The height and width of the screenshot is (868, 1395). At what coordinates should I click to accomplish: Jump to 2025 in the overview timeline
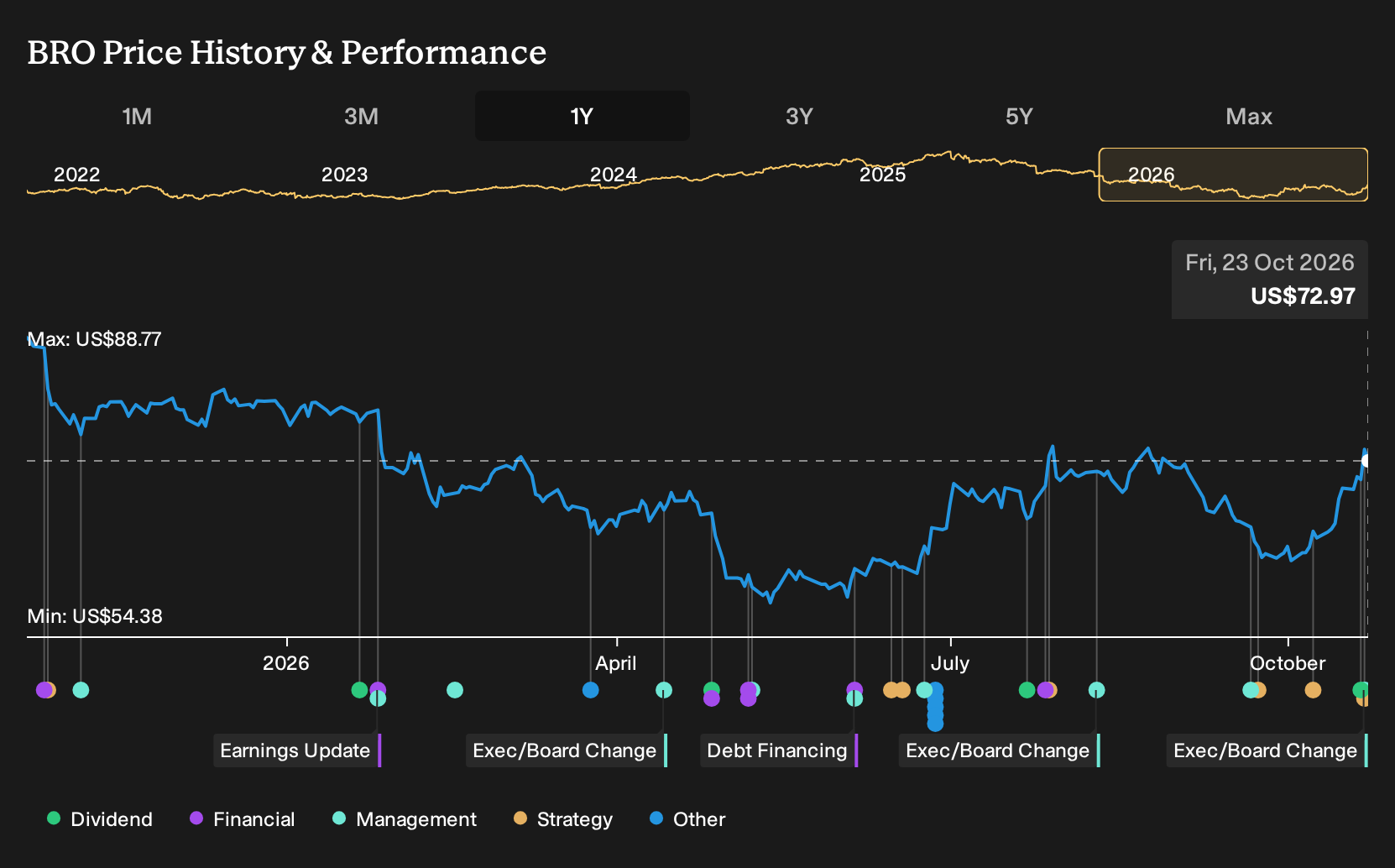(882, 175)
